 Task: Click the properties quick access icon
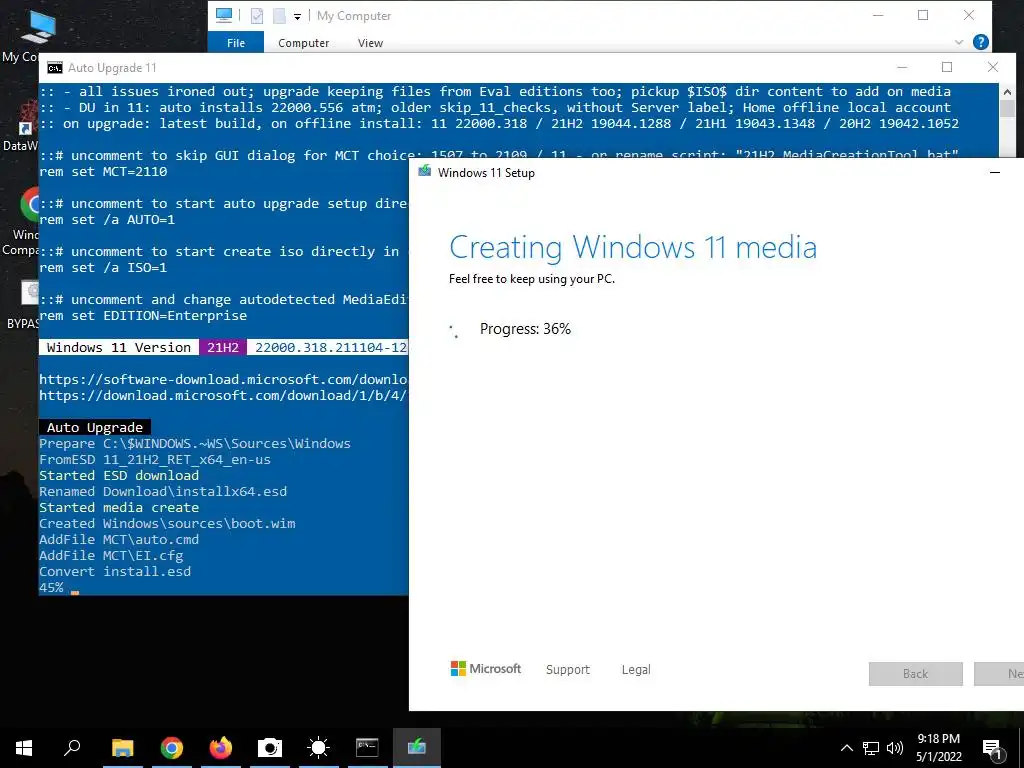(x=257, y=16)
